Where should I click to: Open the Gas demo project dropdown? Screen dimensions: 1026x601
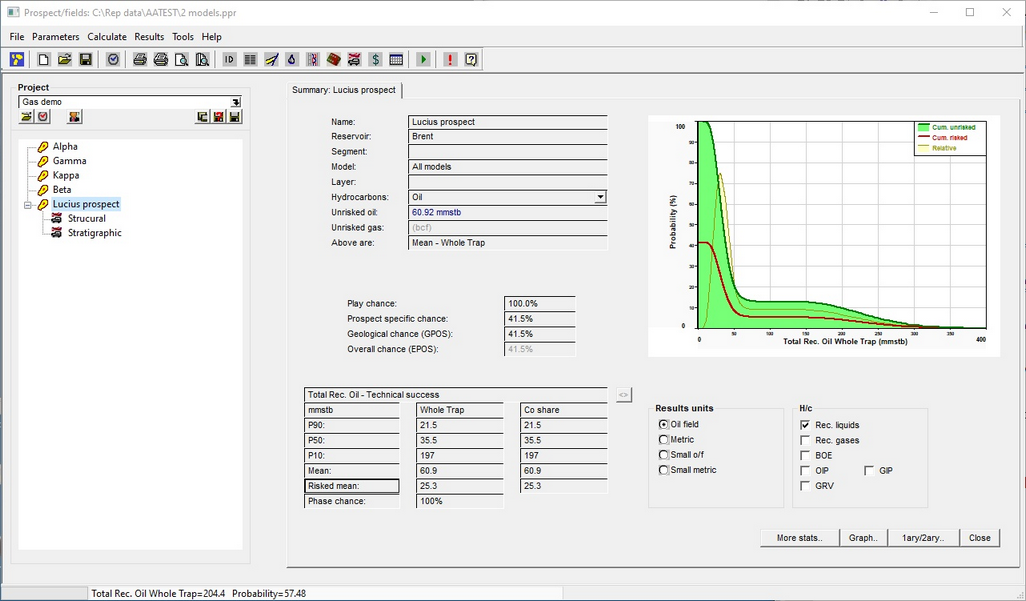click(x=236, y=102)
